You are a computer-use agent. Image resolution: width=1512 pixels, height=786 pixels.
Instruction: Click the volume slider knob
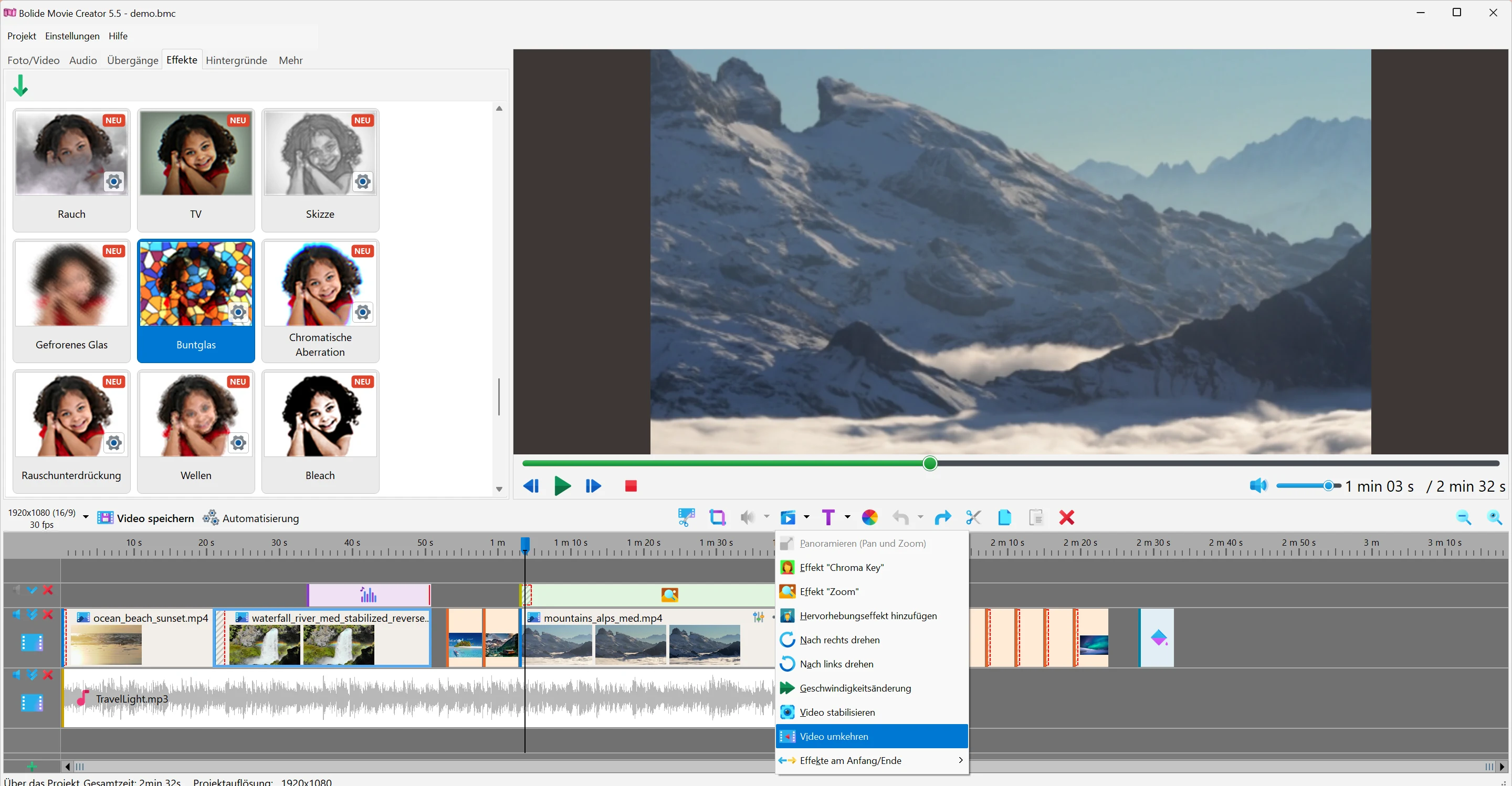click(1329, 486)
